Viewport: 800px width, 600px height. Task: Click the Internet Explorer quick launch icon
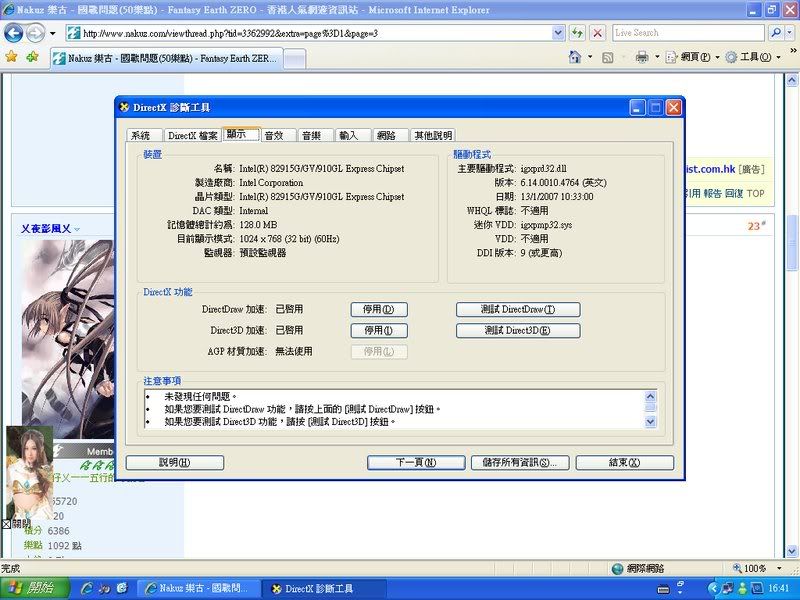(x=87, y=588)
